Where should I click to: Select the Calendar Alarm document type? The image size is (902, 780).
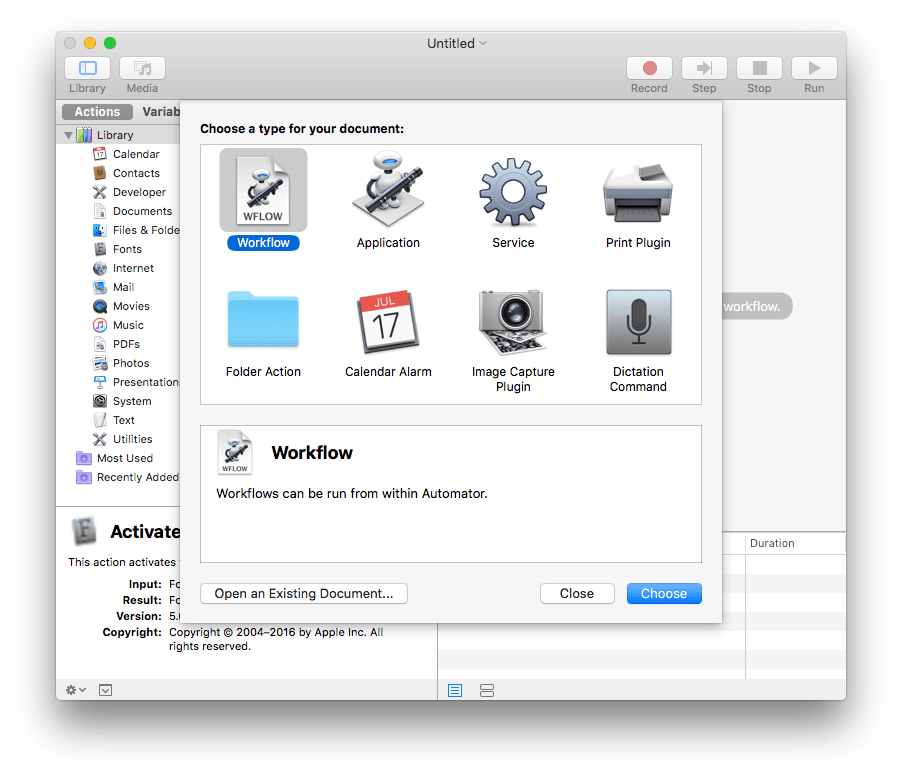388,321
